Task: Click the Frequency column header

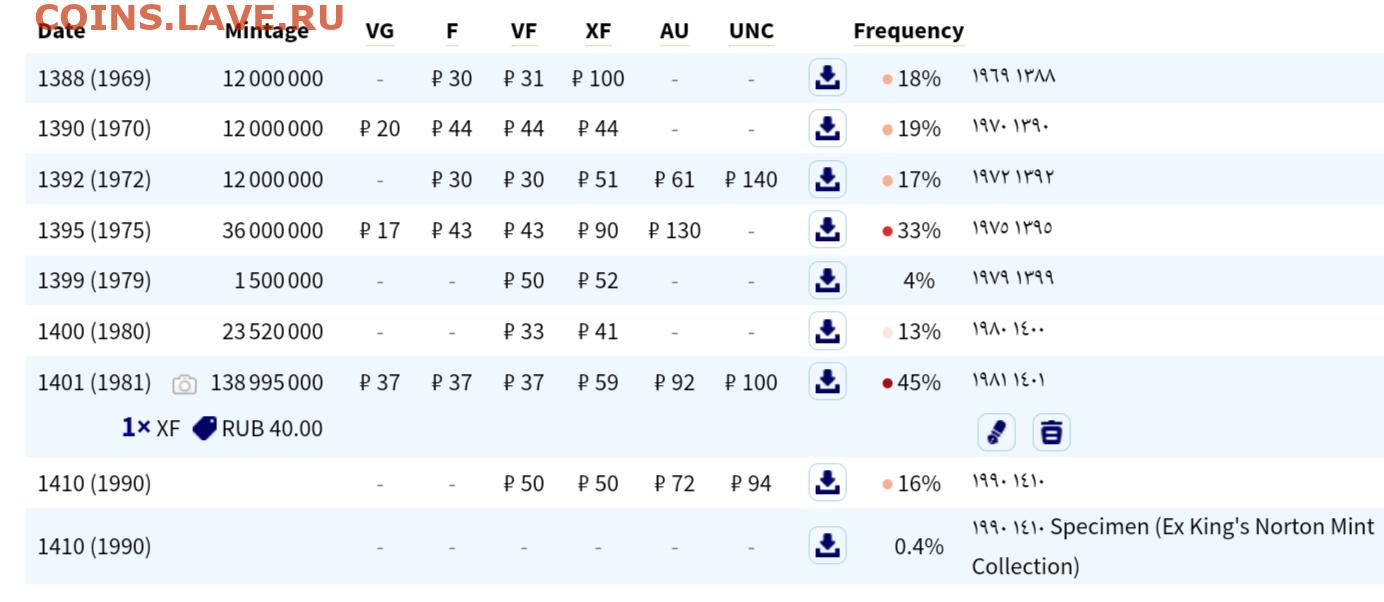Action: tap(908, 31)
